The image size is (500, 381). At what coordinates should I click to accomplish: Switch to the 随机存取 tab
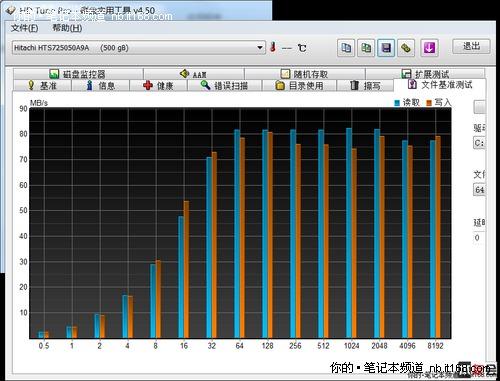pyautogui.click(x=305, y=74)
